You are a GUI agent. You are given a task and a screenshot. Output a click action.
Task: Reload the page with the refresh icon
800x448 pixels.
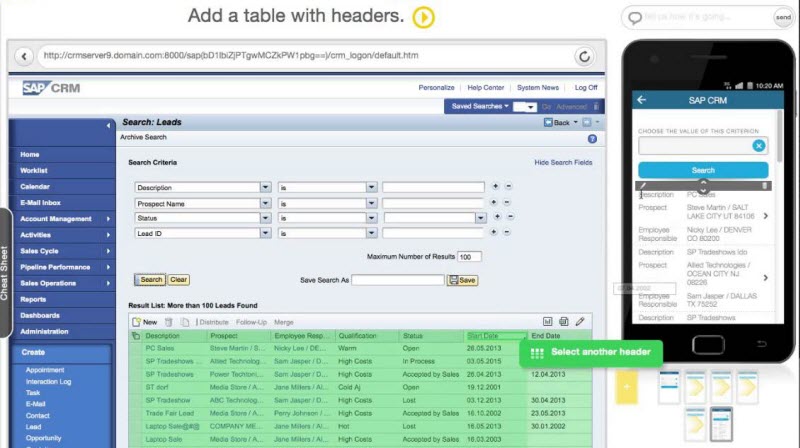[x=584, y=56]
